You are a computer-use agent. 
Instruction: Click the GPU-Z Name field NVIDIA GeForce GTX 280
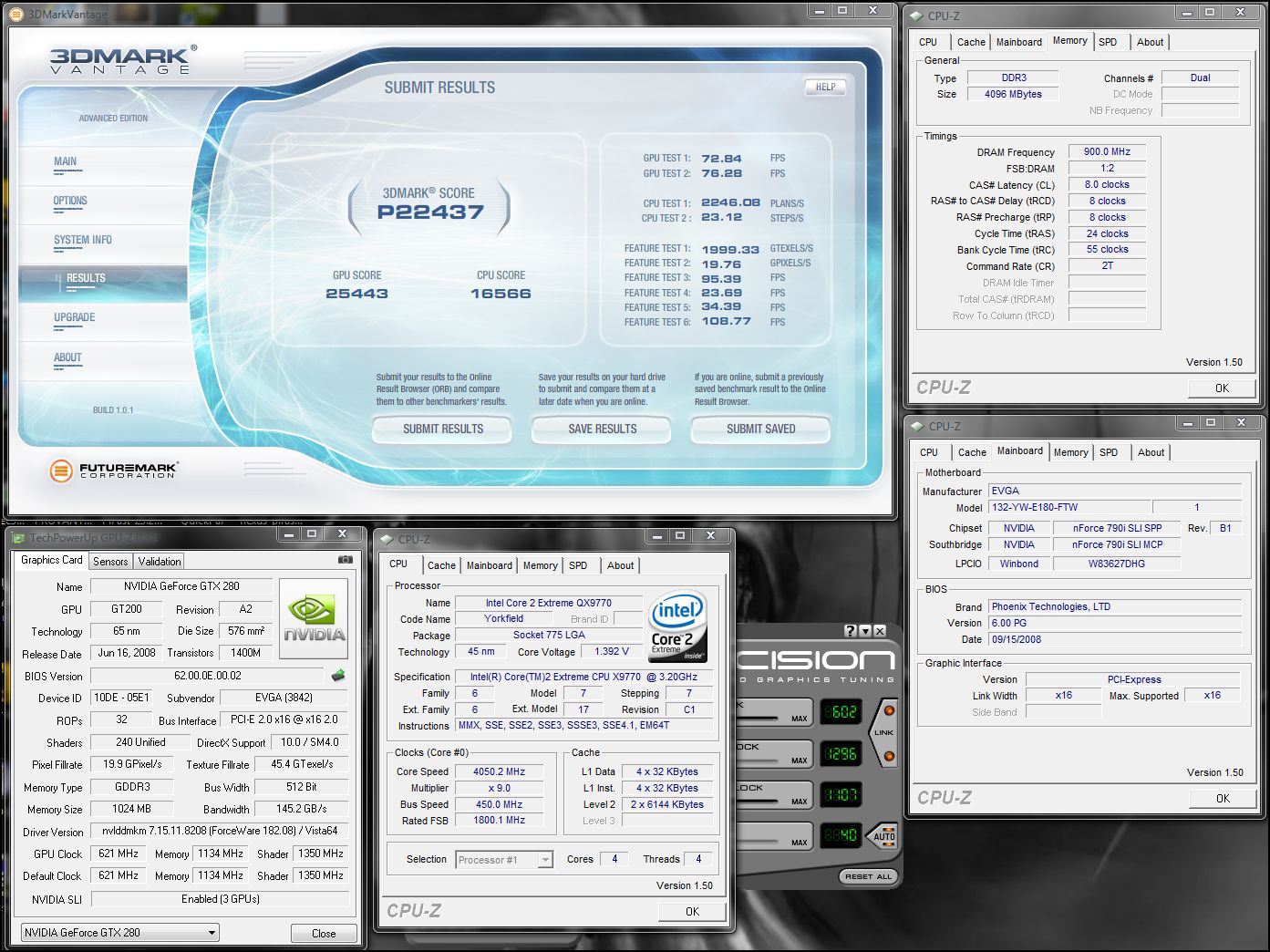(x=182, y=586)
